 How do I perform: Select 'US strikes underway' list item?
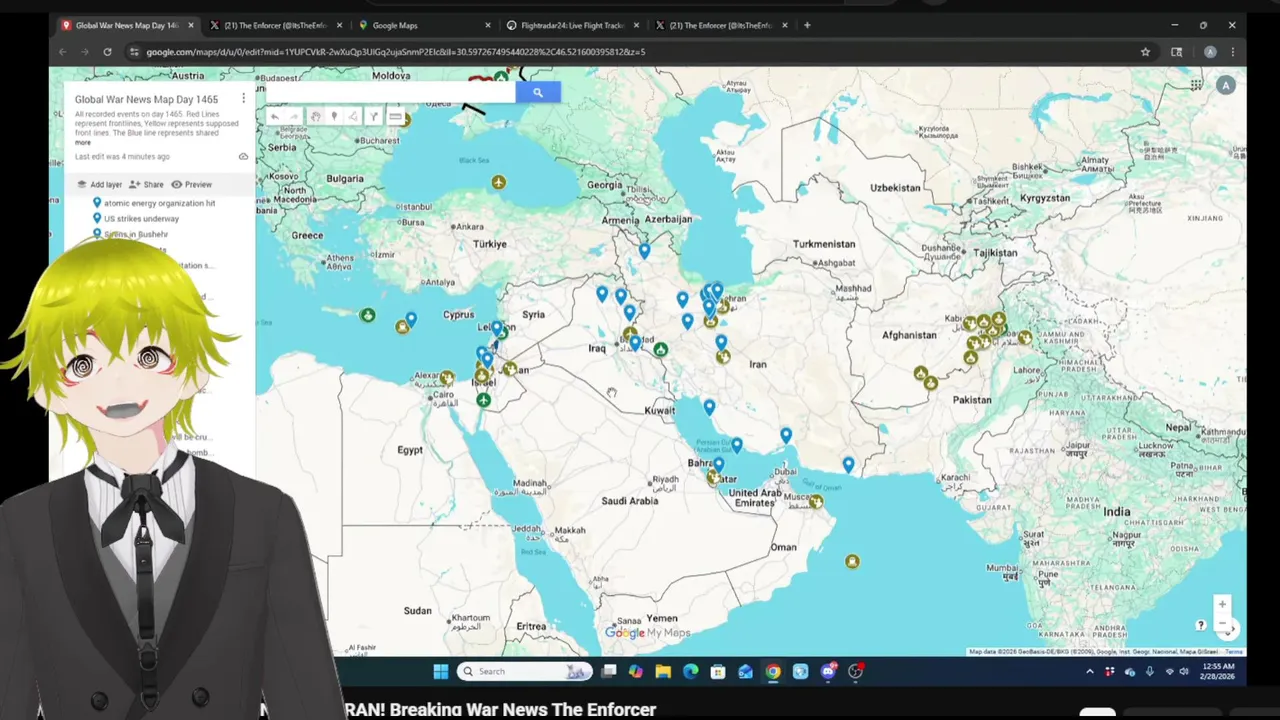click(x=142, y=218)
